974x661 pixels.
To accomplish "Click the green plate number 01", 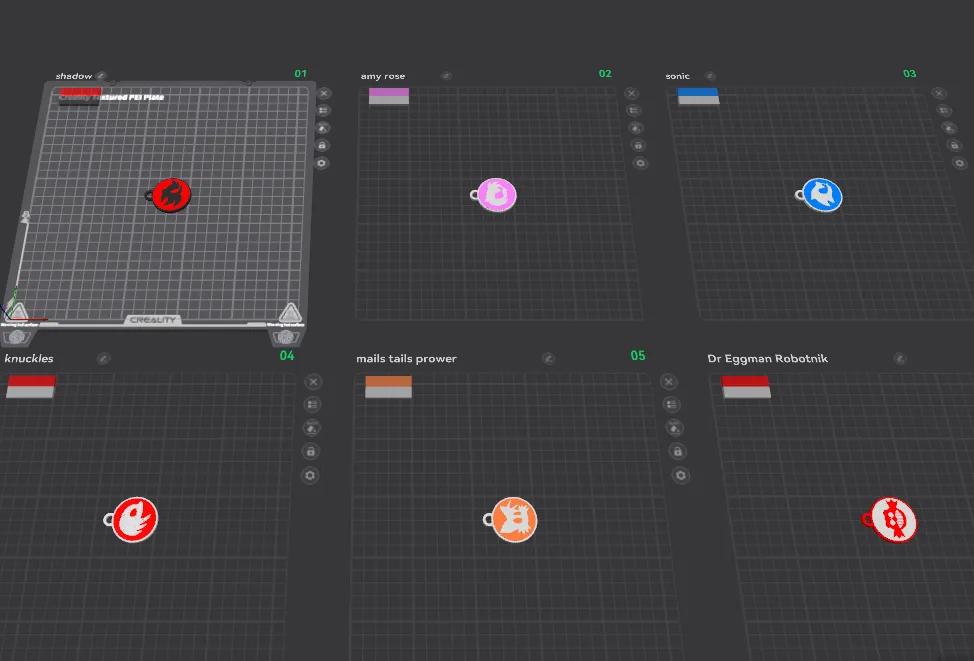I will [x=301, y=73].
